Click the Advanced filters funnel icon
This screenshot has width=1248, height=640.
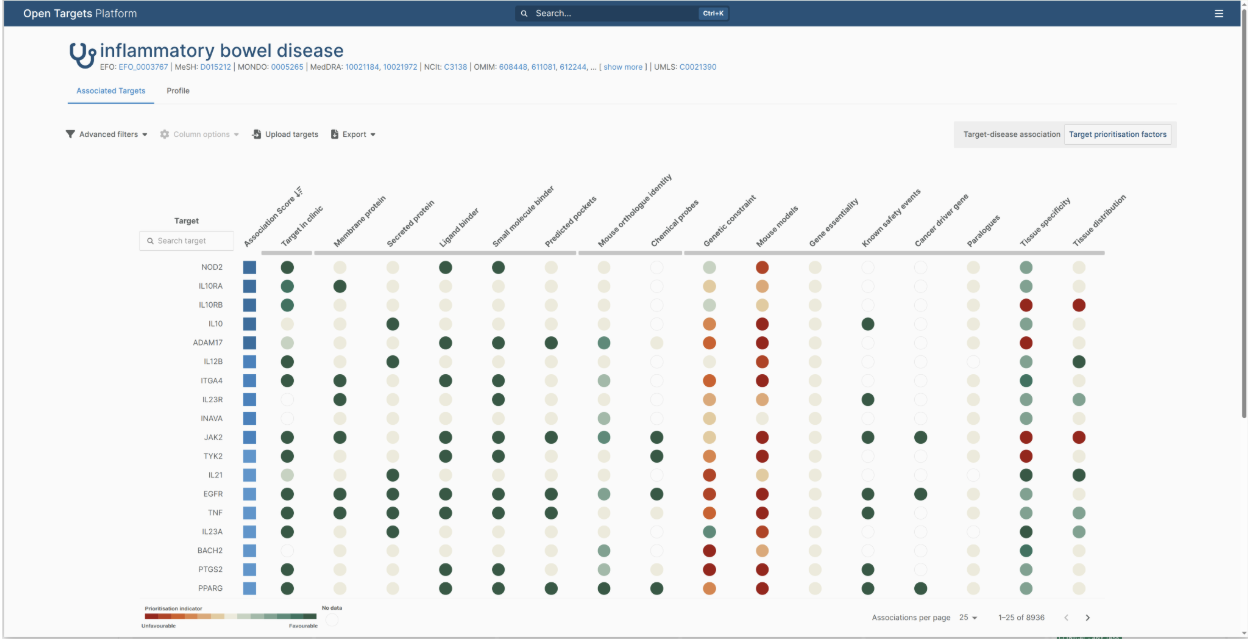pyautogui.click(x=70, y=134)
